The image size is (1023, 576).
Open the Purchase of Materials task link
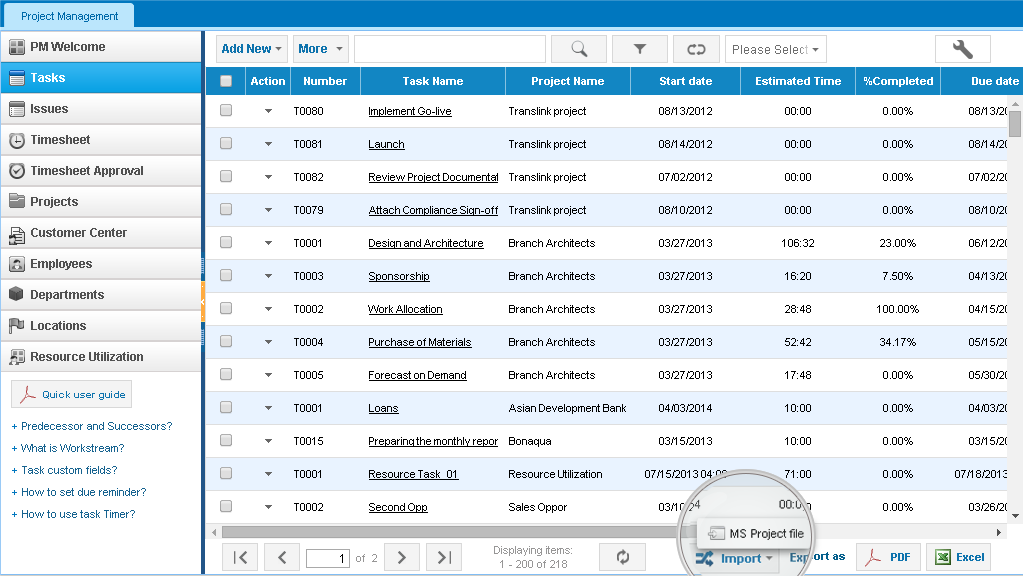pos(420,342)
